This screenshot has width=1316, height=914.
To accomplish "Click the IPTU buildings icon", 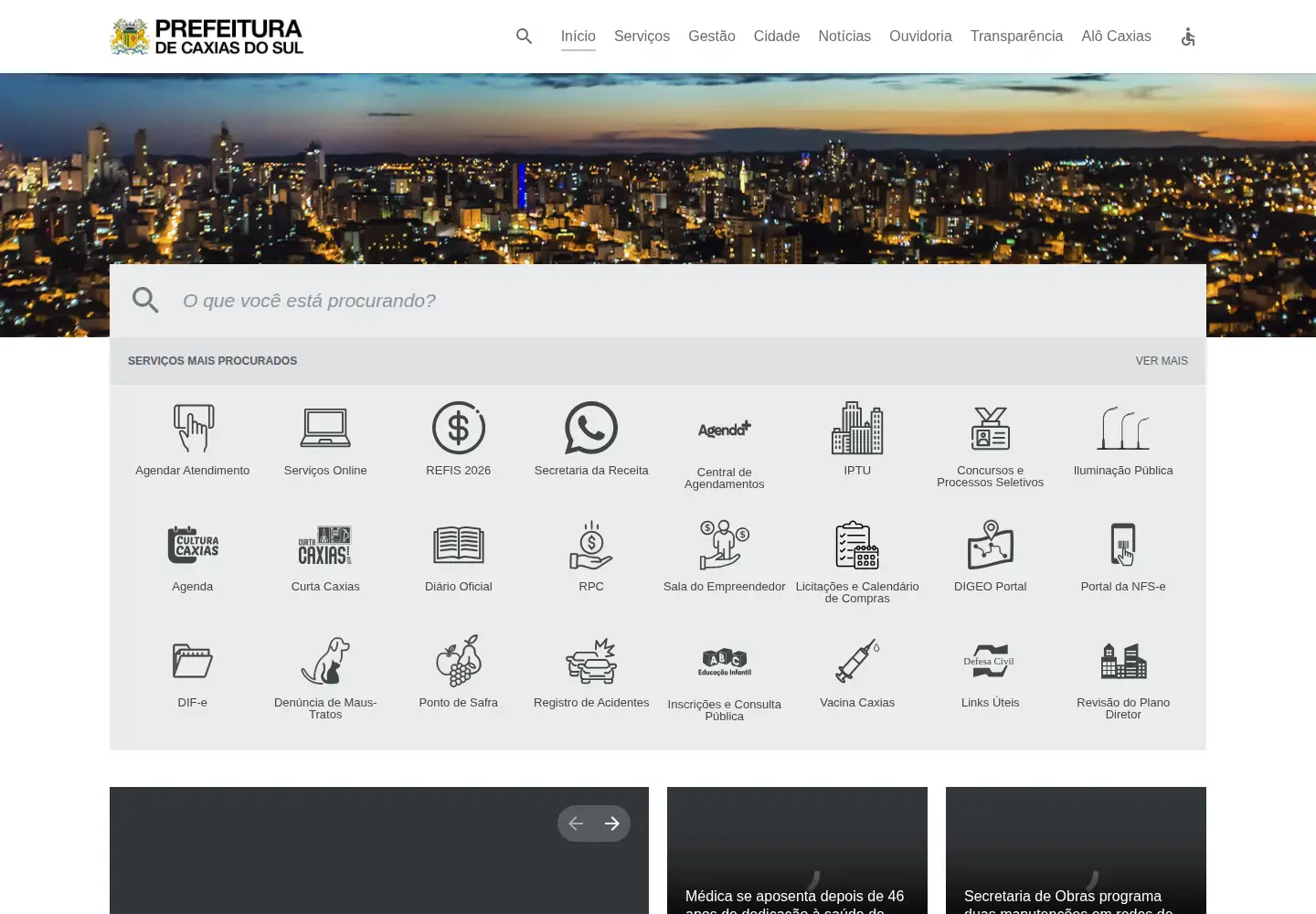I will (x=857, y=428).
